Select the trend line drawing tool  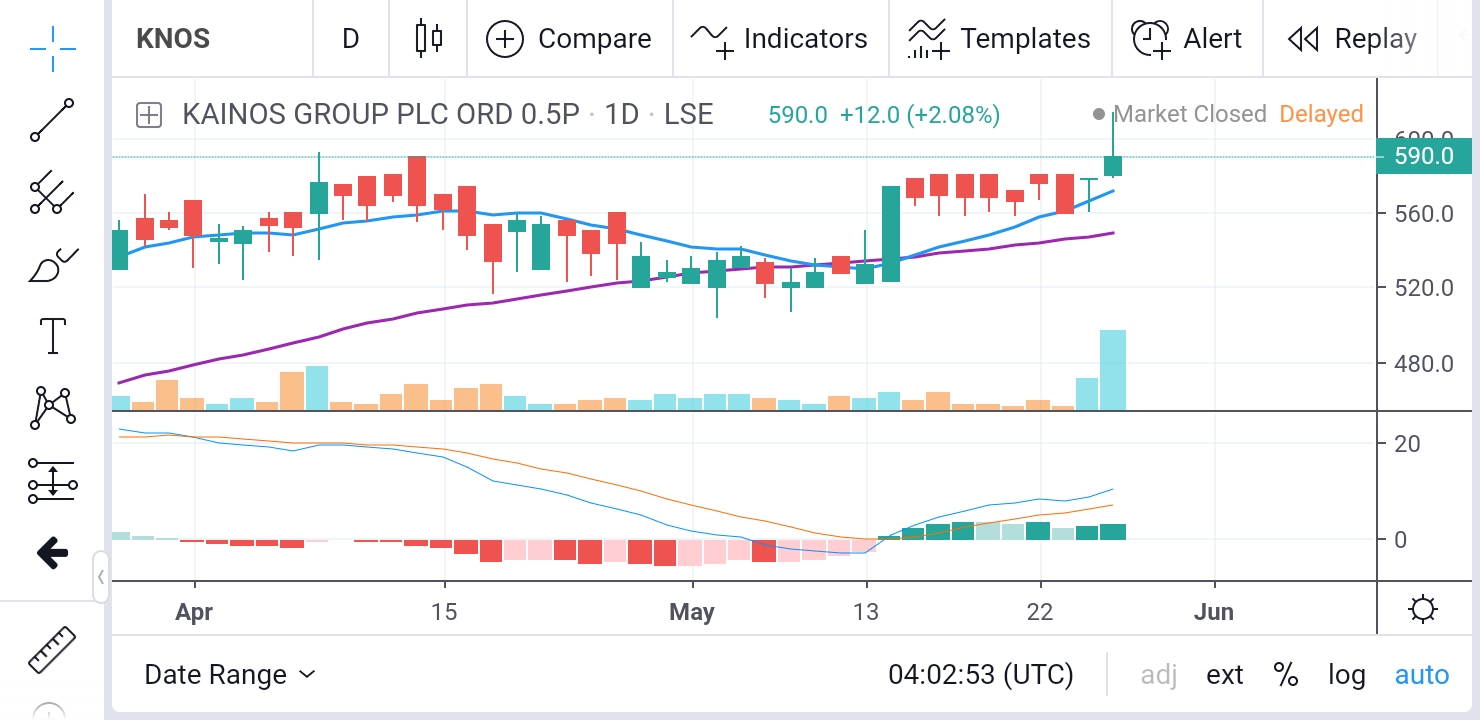(52, 121)
